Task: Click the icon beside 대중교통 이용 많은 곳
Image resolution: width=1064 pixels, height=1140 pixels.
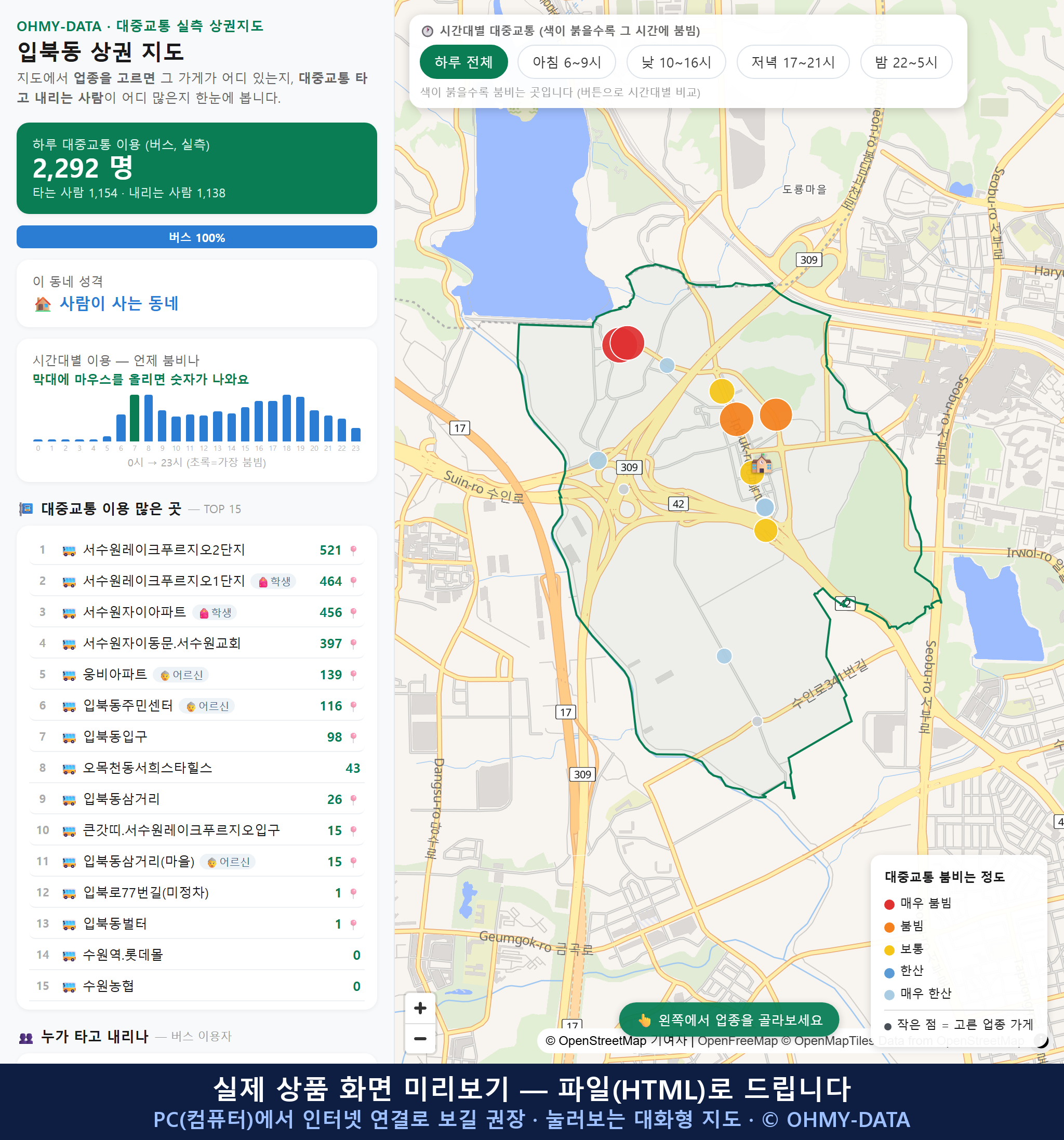Action: pos(26,508)
